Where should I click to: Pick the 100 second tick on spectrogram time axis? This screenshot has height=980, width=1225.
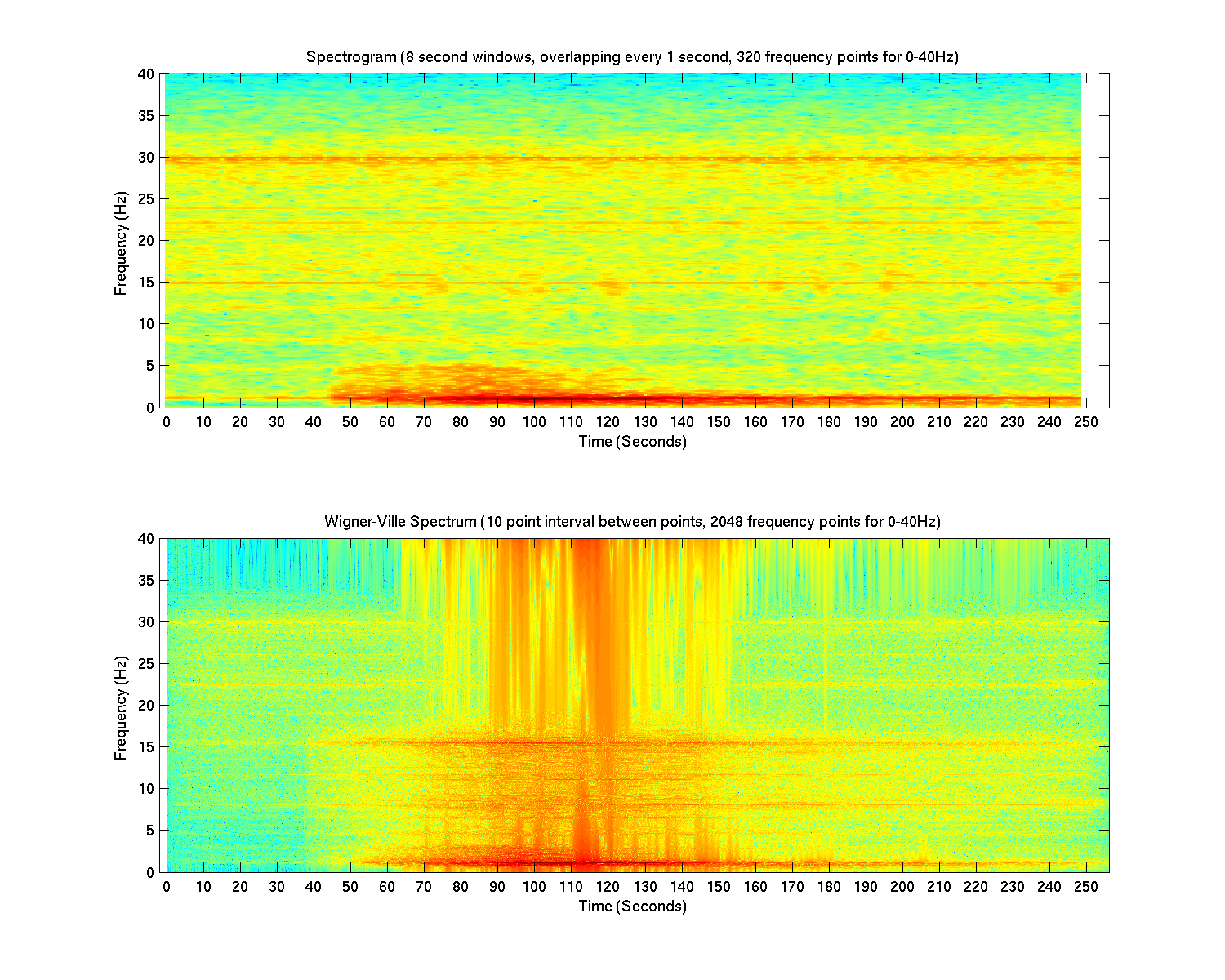point(534,422)
